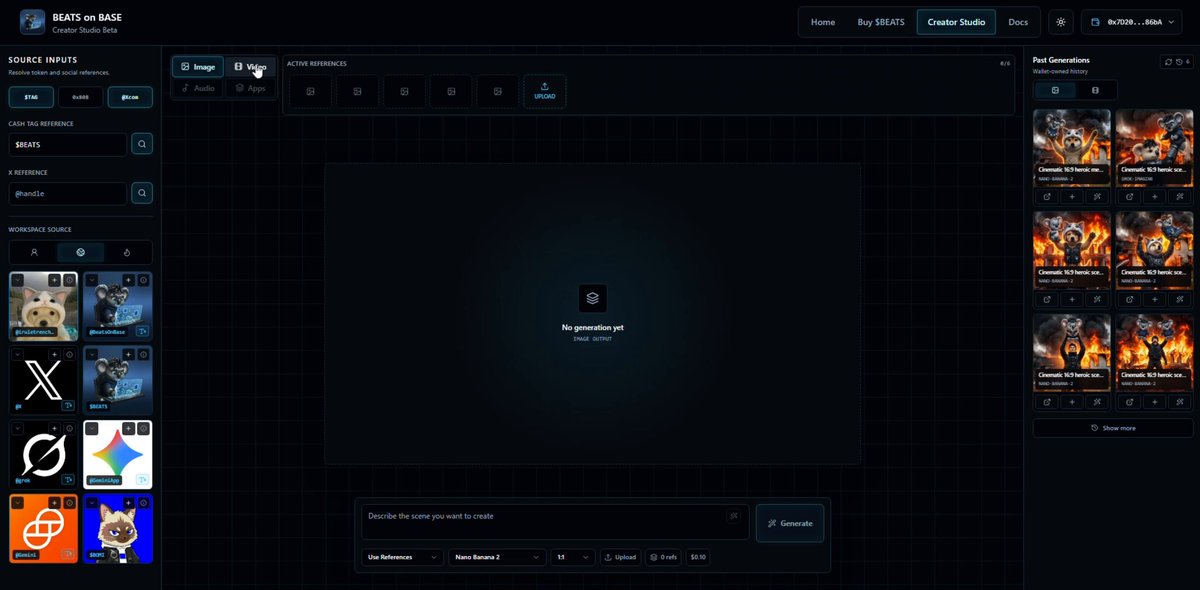This screenshot has width=1200, height=590.
Task: Add the orange @Gemini card as reference
Action: tap(55, 502)
